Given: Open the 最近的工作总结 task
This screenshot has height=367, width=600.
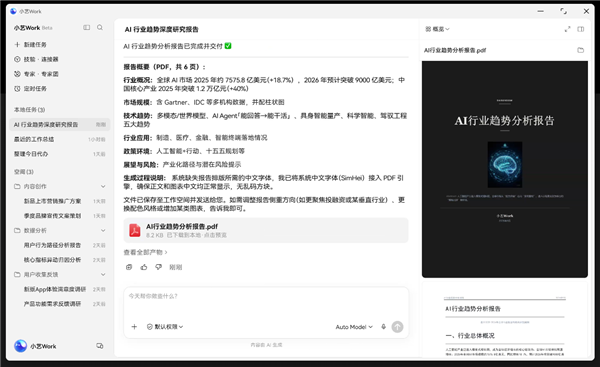Looking at the screenshot, I should pyautogui.click(x=60, y=139).
